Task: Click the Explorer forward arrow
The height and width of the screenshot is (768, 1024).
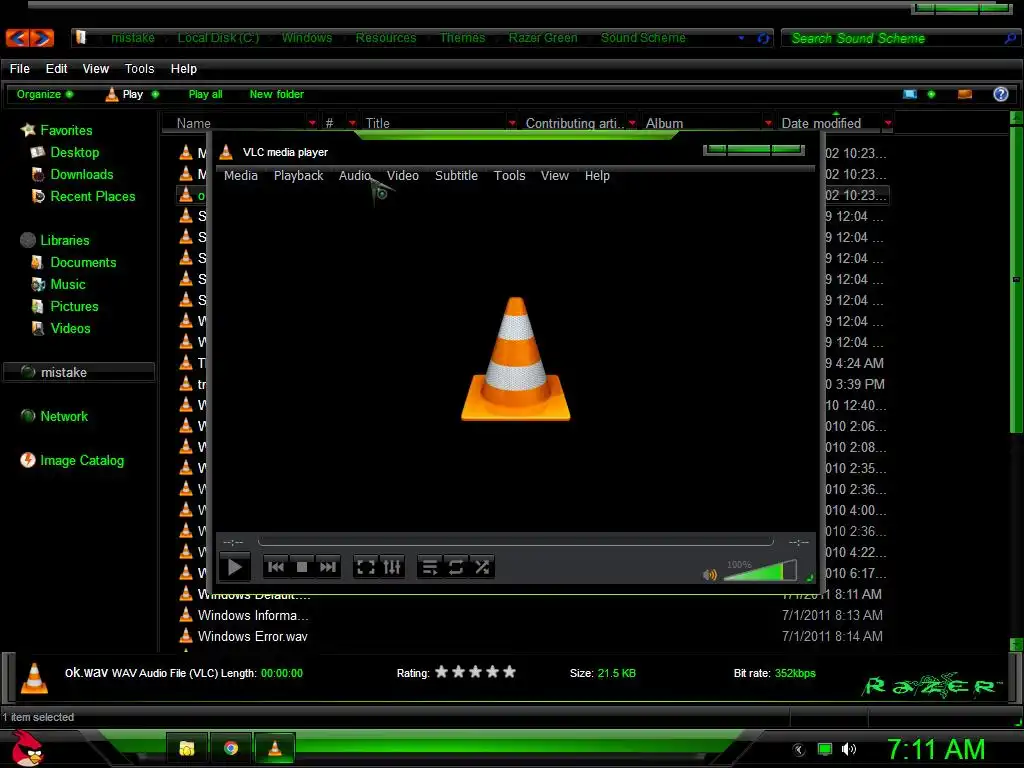Action: pos(42,38)
